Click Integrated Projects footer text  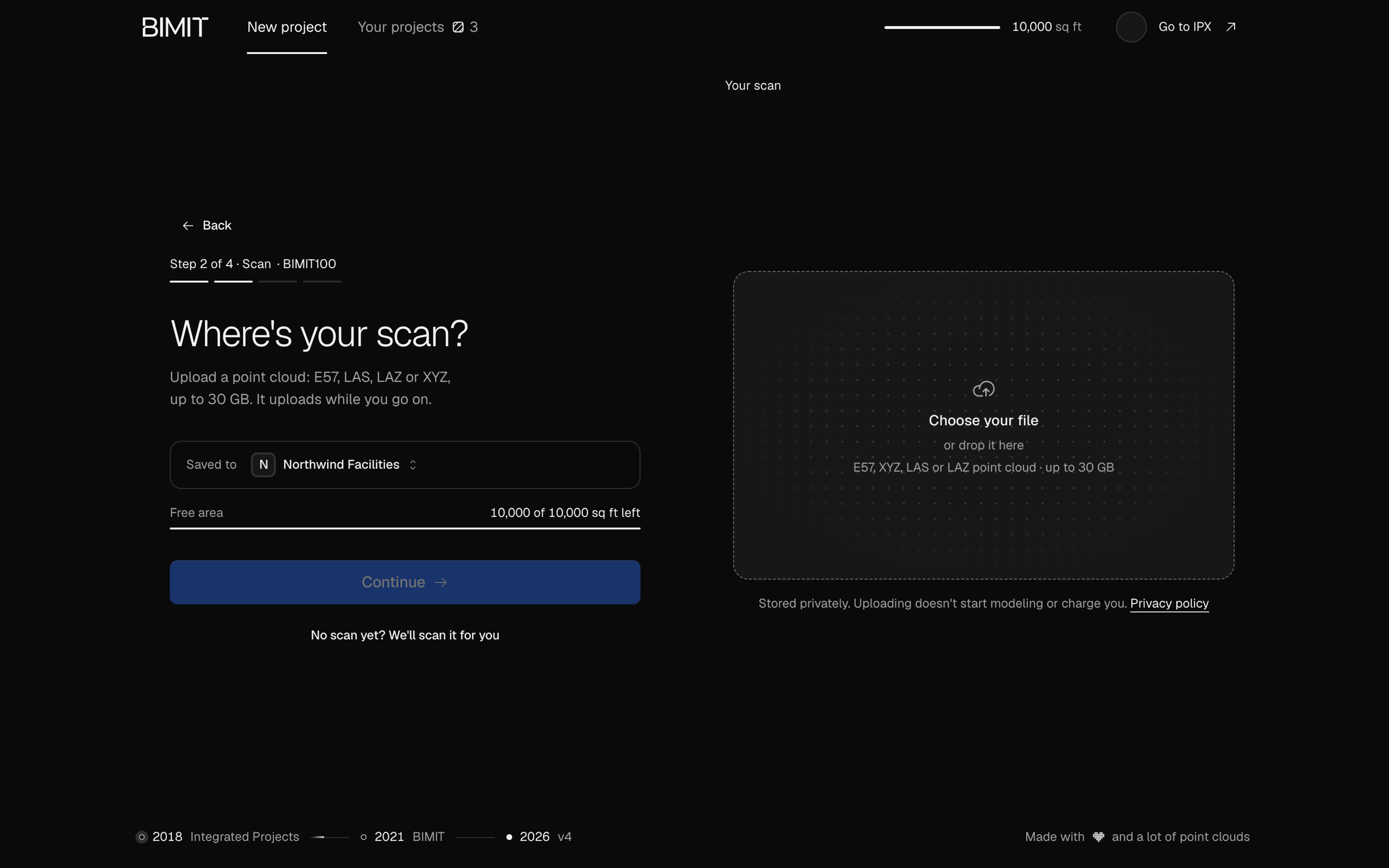(244, 837)
